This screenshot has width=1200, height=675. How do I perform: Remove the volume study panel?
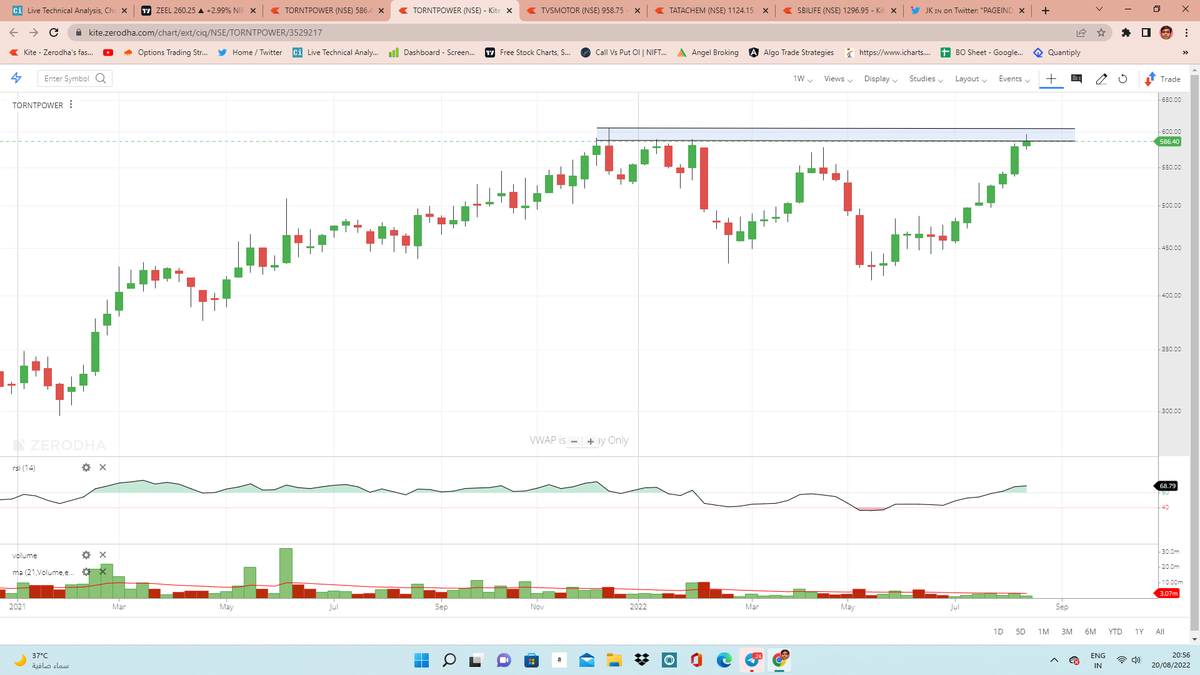coord(103,555)
